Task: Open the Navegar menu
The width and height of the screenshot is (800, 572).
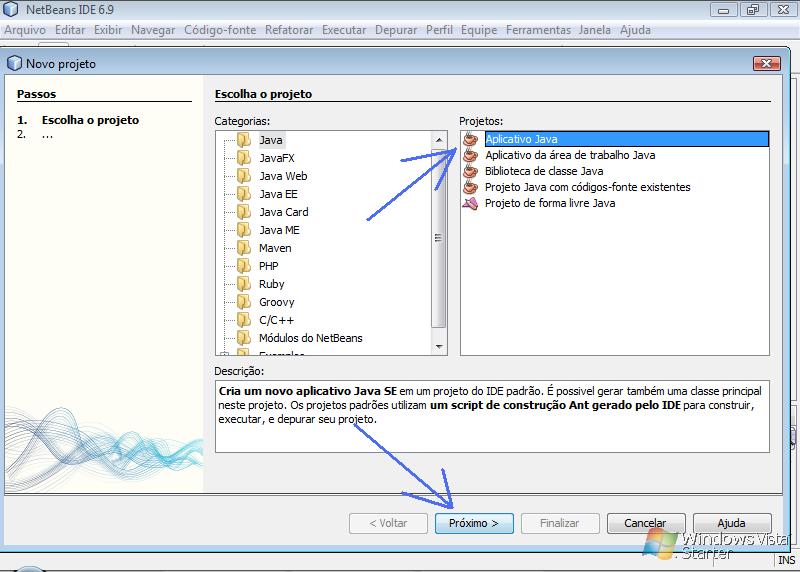Action: [x=153, y=30]
